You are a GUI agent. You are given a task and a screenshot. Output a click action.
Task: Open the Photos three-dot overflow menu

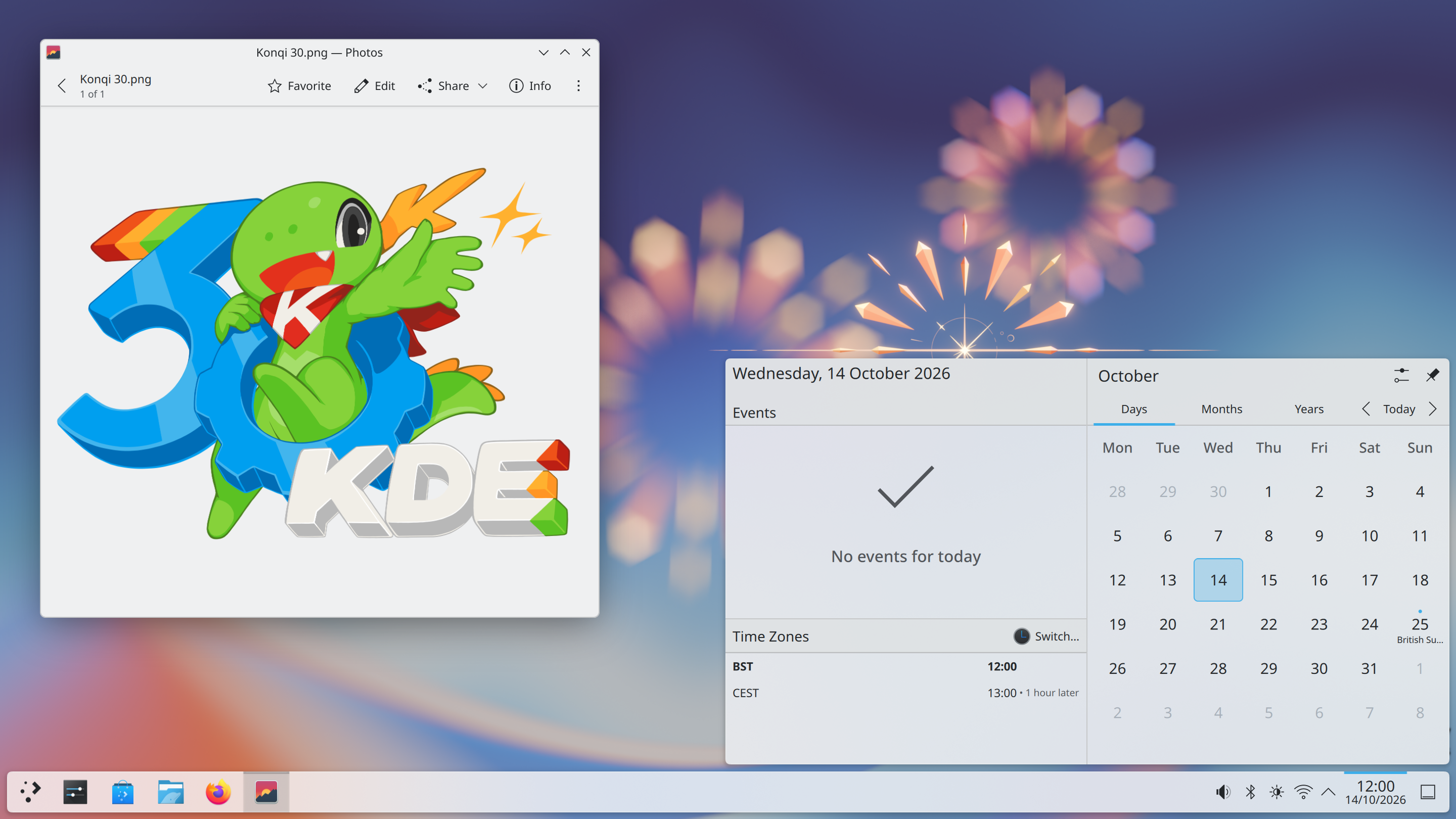point(578,86)
